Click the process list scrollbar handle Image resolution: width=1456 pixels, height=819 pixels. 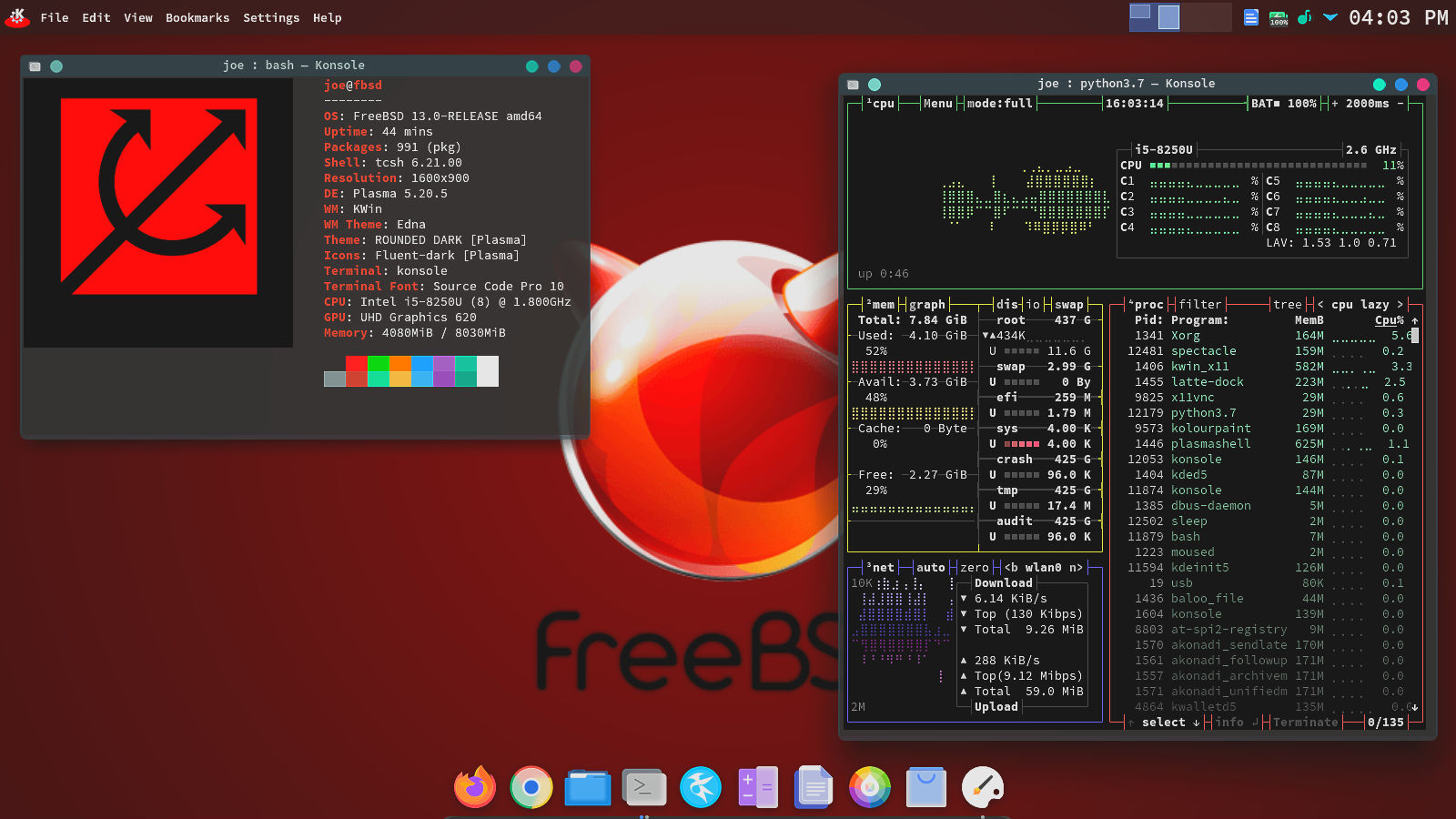tap(1415, 336)
